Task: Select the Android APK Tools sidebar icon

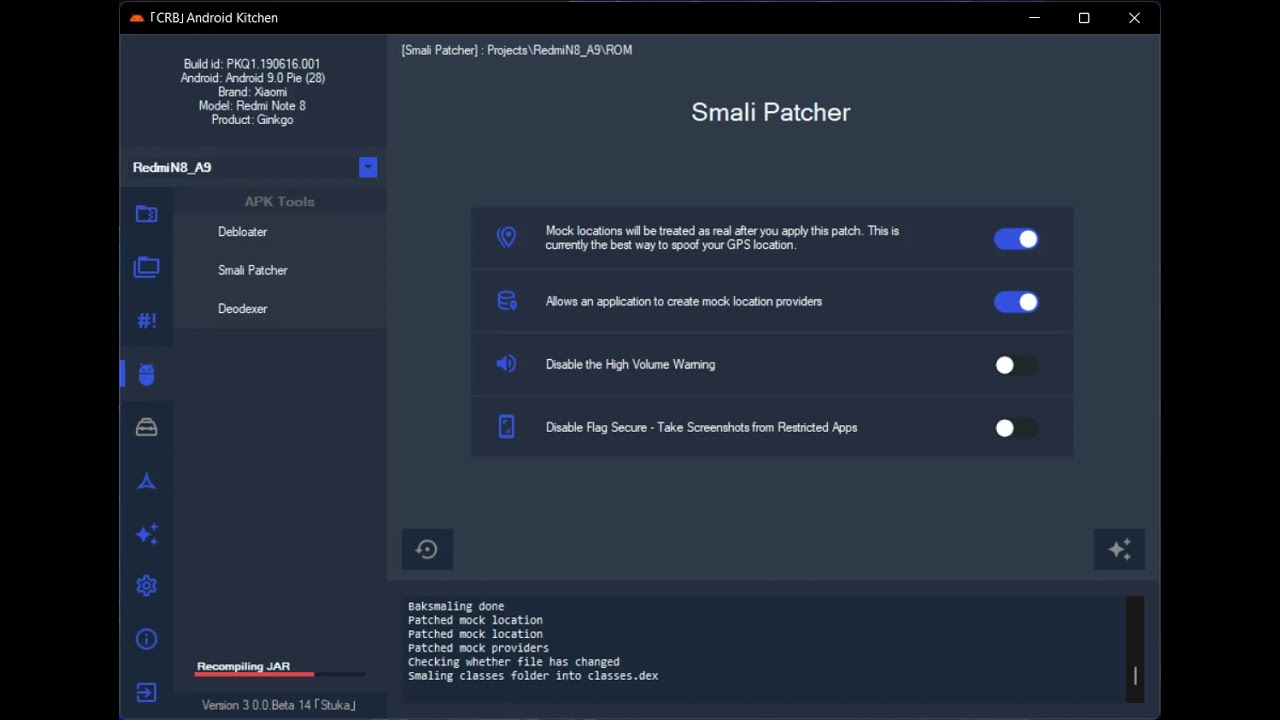Action: pyautogui.click(x=147, y=374)
